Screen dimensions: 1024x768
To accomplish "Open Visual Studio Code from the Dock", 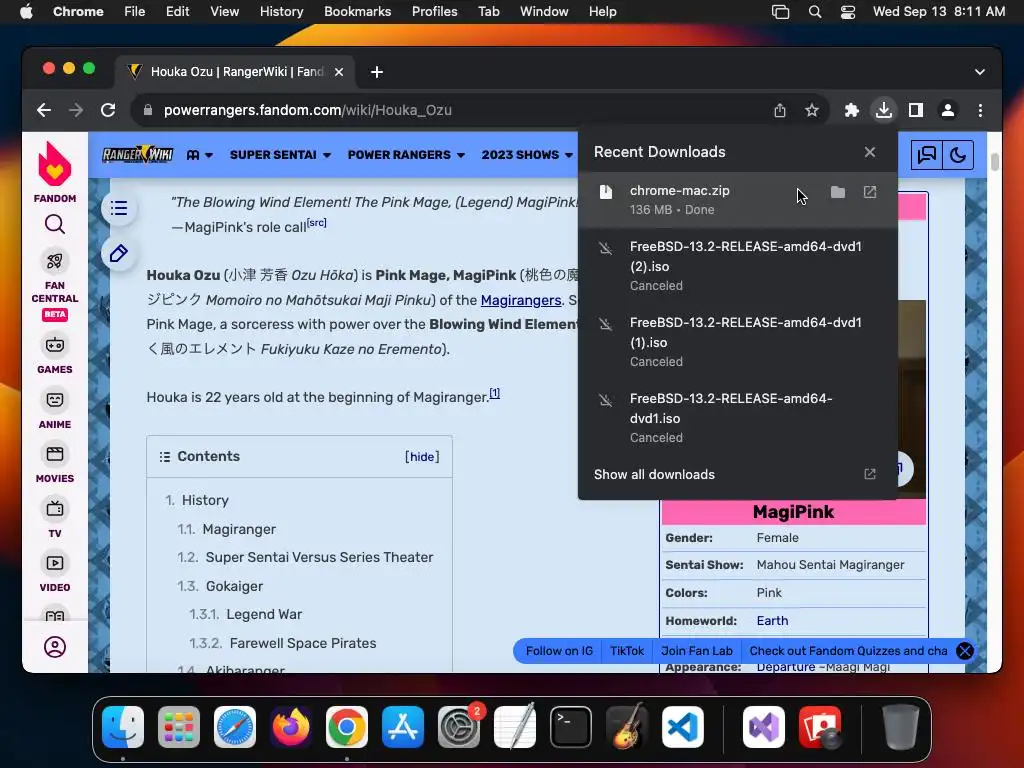I will click(x=682, y=727).
